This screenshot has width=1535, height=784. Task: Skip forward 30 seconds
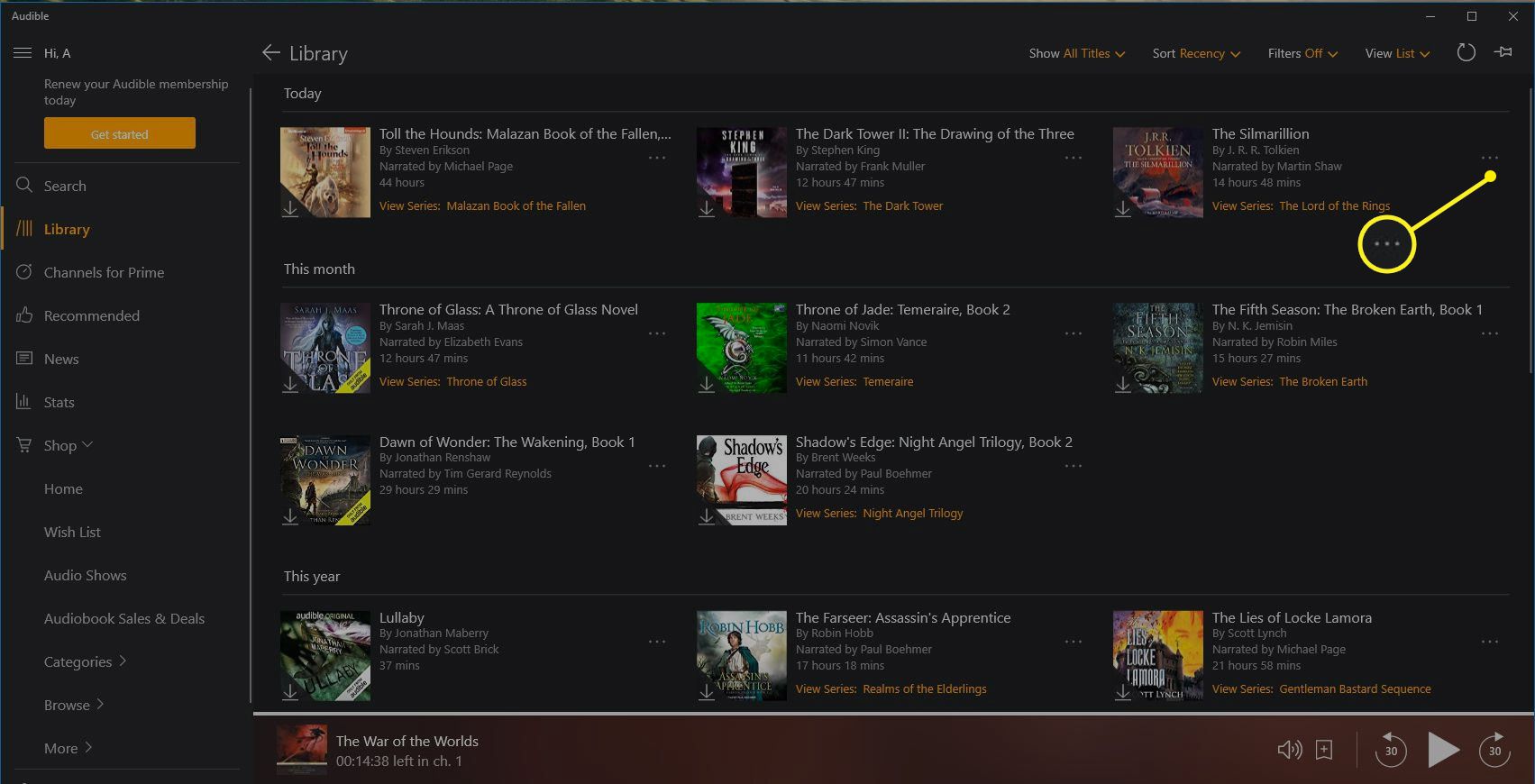pyautogui.click(x=1494, y=750)
